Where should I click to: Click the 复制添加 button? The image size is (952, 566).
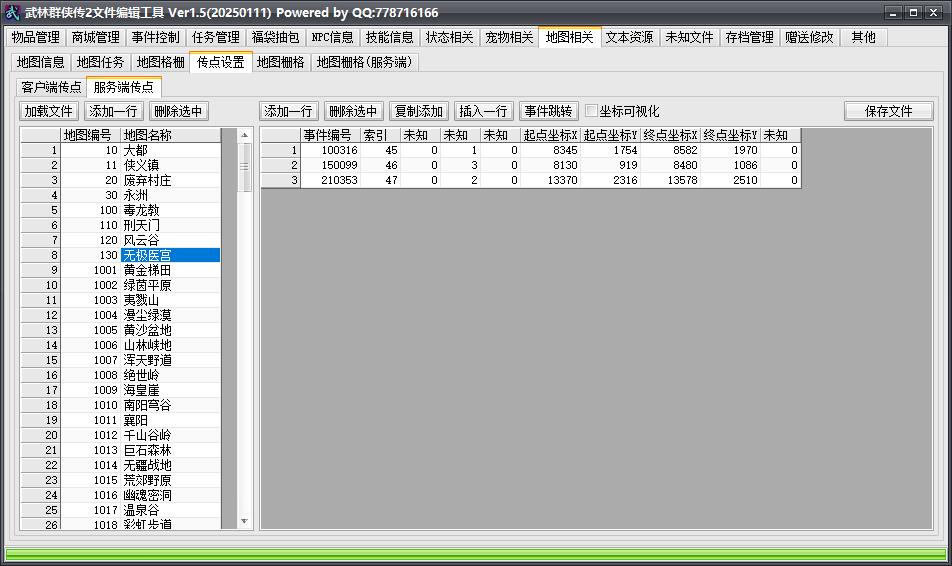[x=418, y=111]
